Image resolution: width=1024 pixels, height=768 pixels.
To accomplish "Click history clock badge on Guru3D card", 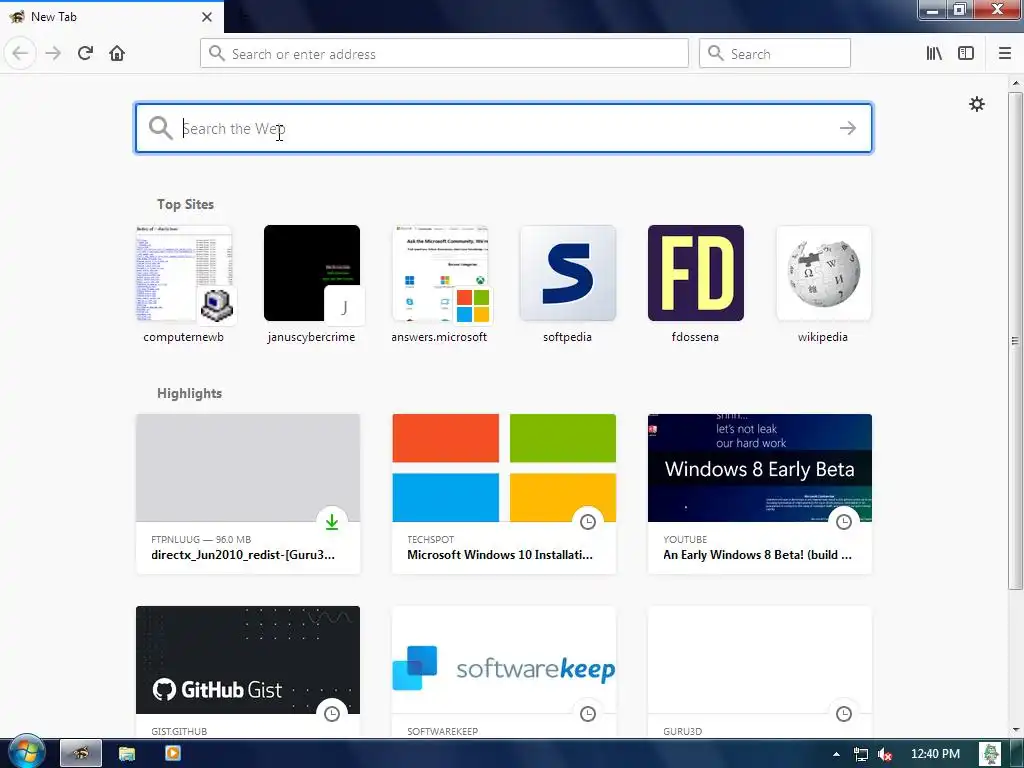I will [x=844, y=713].
